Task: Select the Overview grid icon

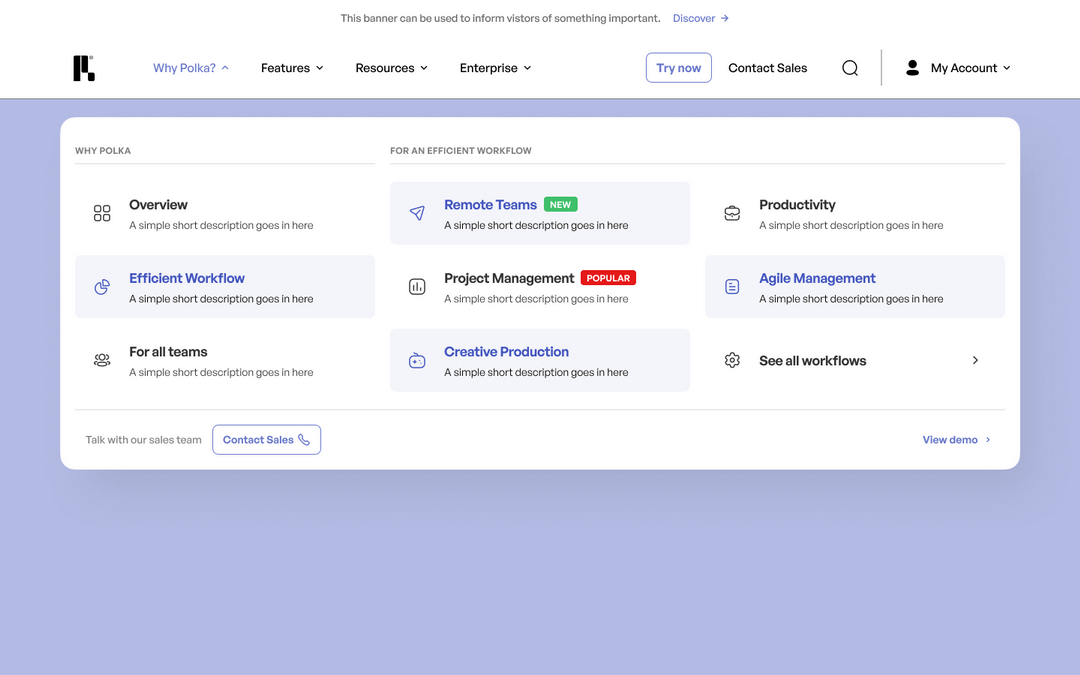Action: [x=101, y=213]
